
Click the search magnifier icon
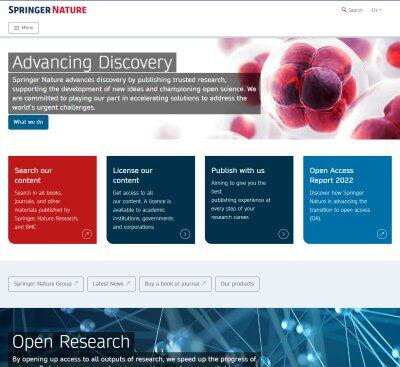pos(344,10)
